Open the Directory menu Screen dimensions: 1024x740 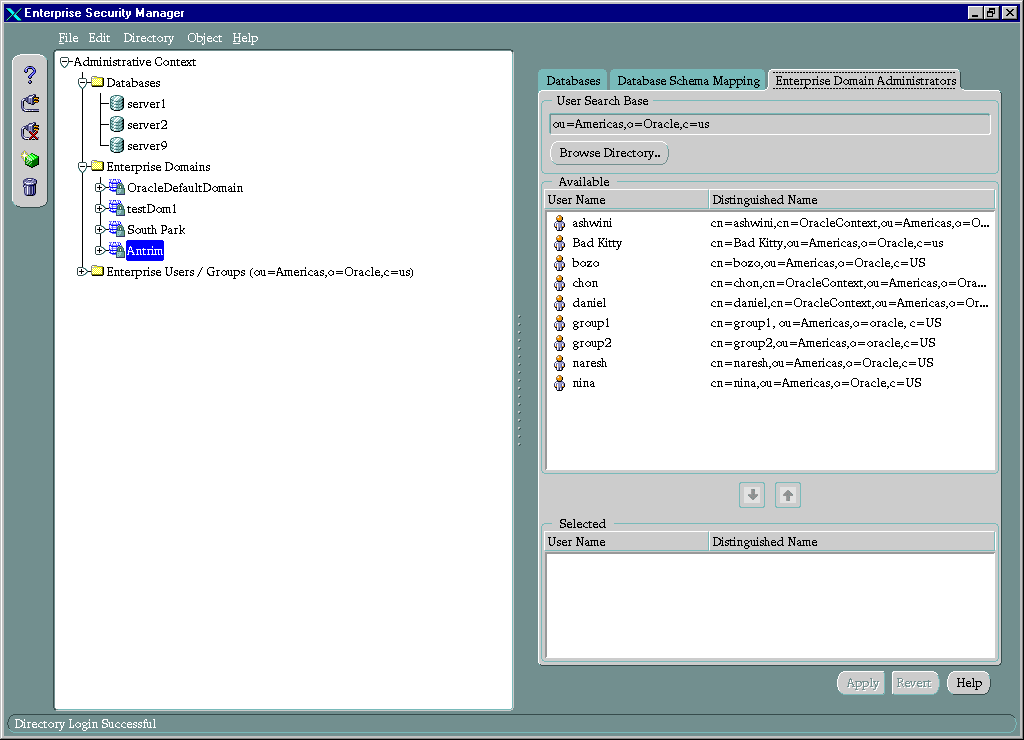click(148, 38)
